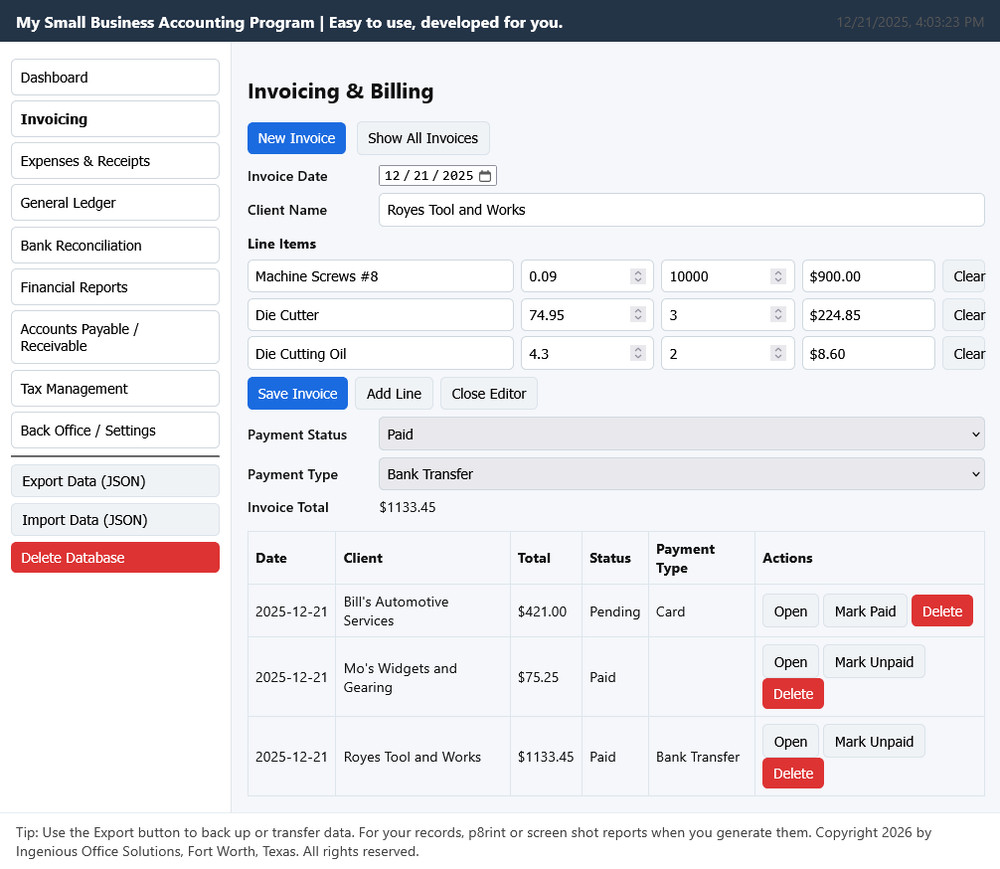Save the current invoice
1000x869 pixels.
[297, 393]
